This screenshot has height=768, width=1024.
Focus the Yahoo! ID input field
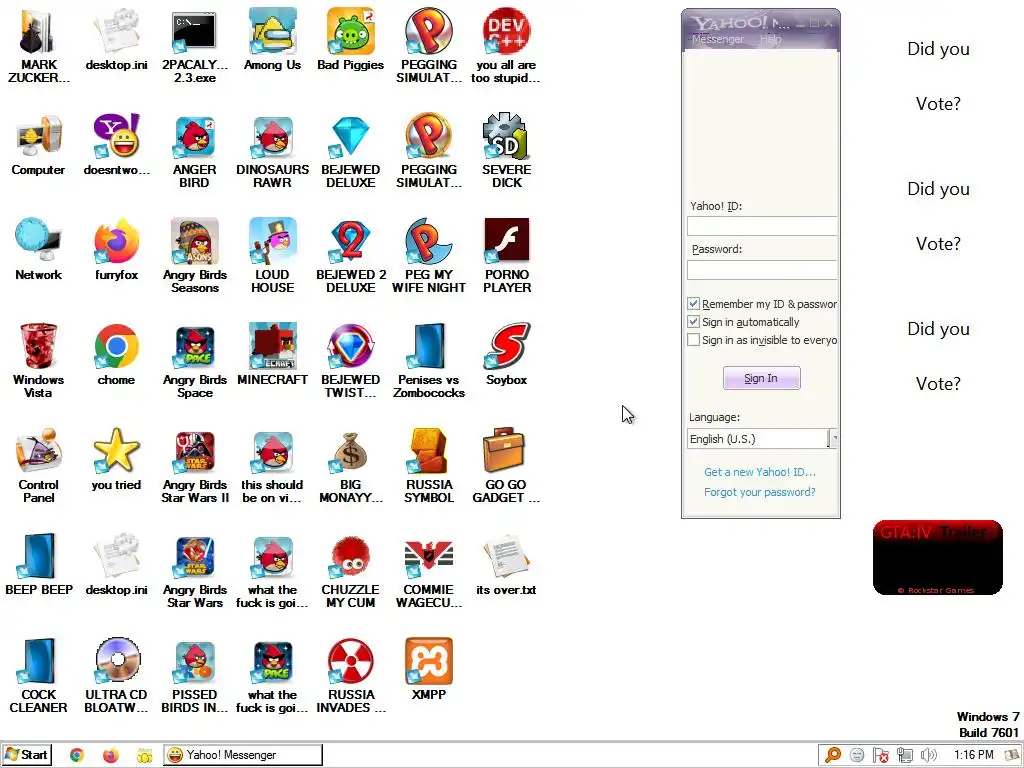(x=762, y=226)
